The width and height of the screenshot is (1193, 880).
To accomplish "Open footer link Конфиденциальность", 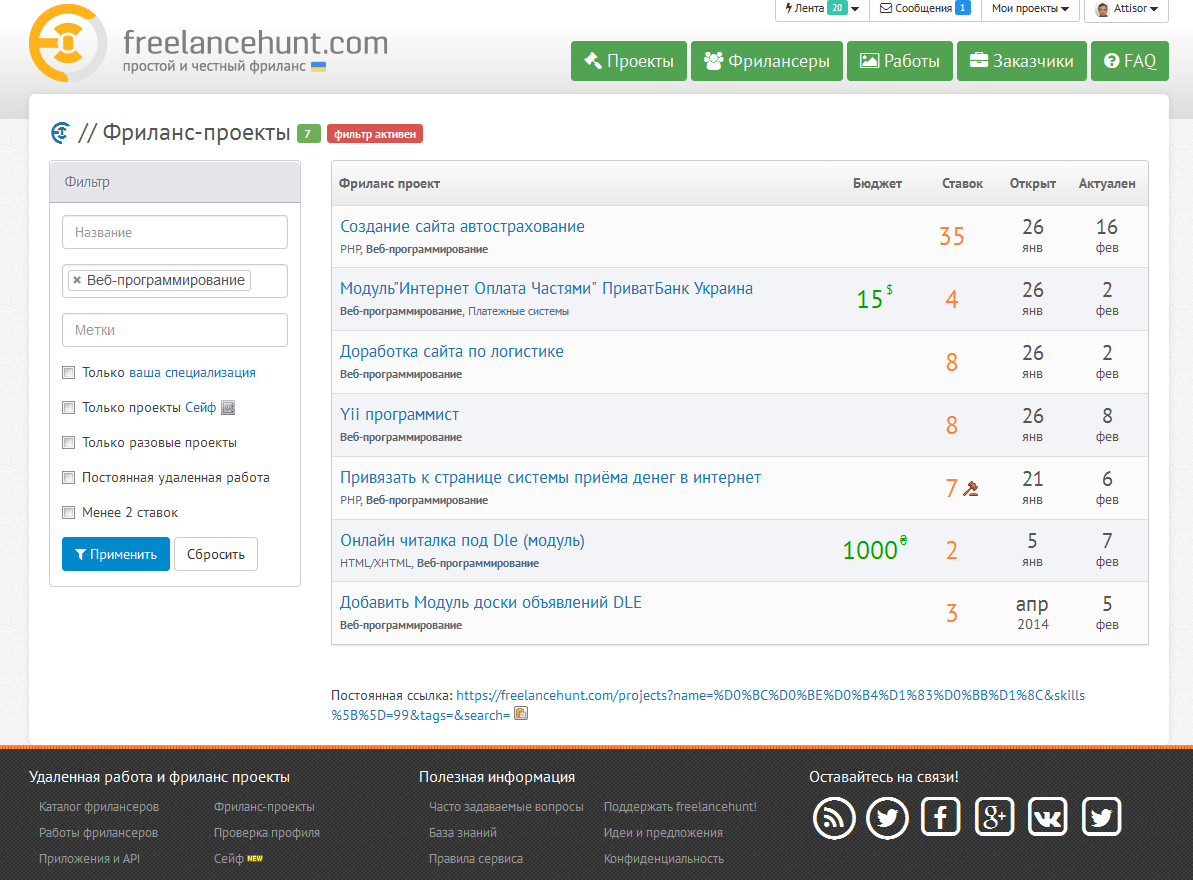I will point(663,859).
